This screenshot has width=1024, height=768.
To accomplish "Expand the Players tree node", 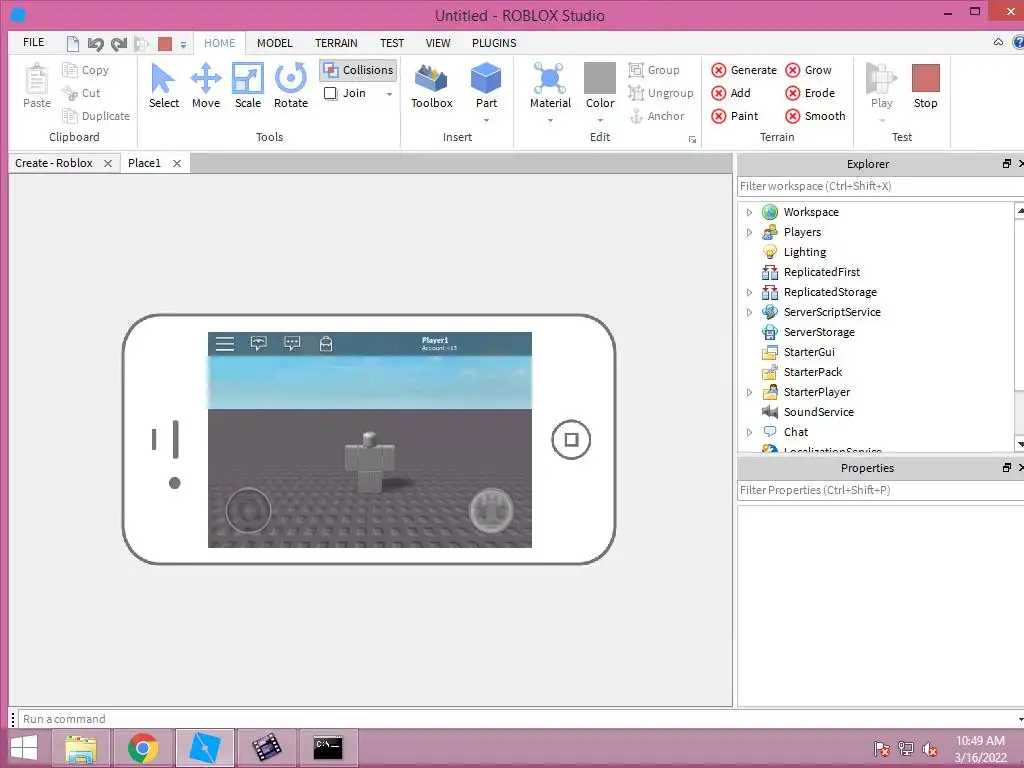I will click(749, 232).
